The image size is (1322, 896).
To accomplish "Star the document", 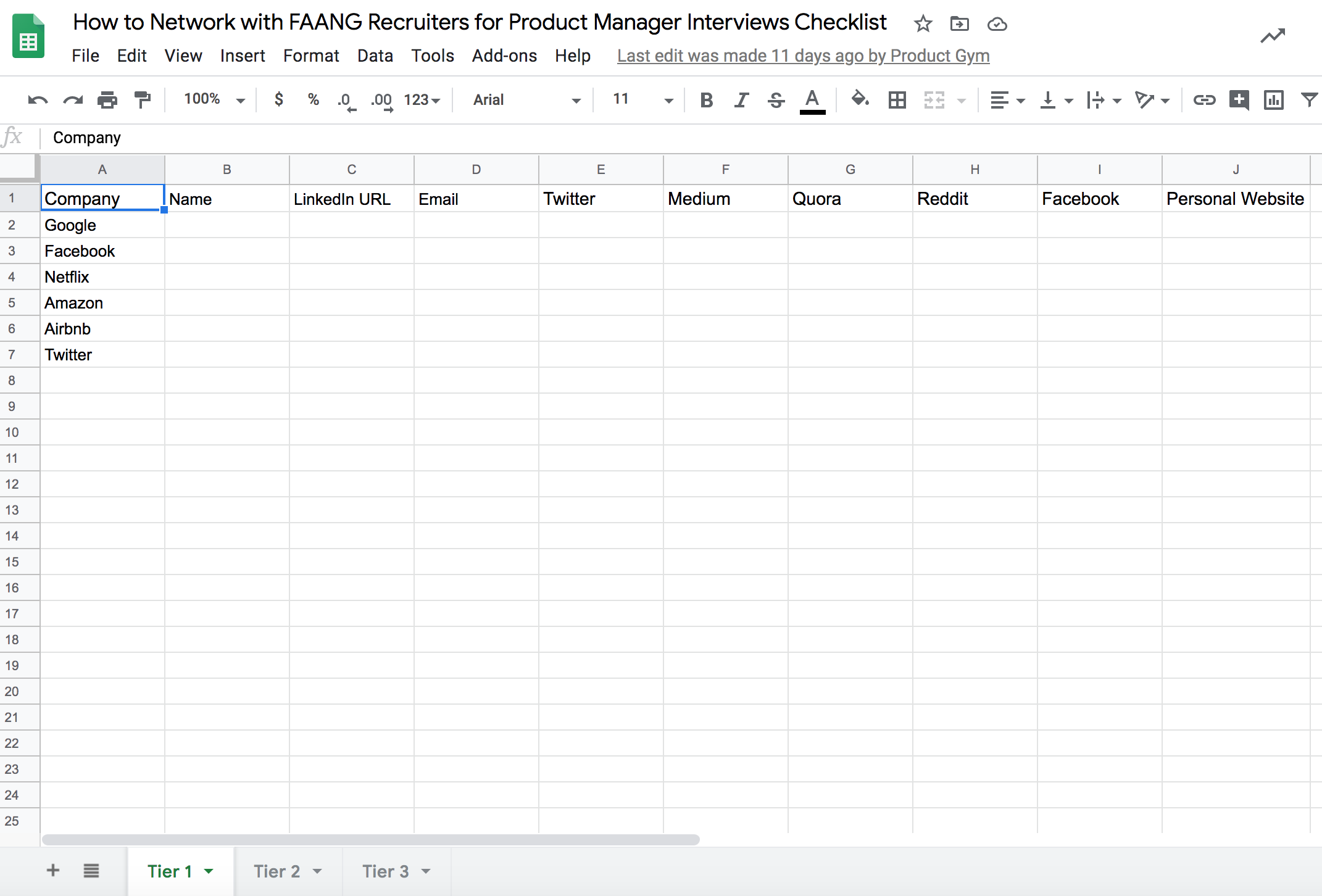I will click(x=923, y=24).
